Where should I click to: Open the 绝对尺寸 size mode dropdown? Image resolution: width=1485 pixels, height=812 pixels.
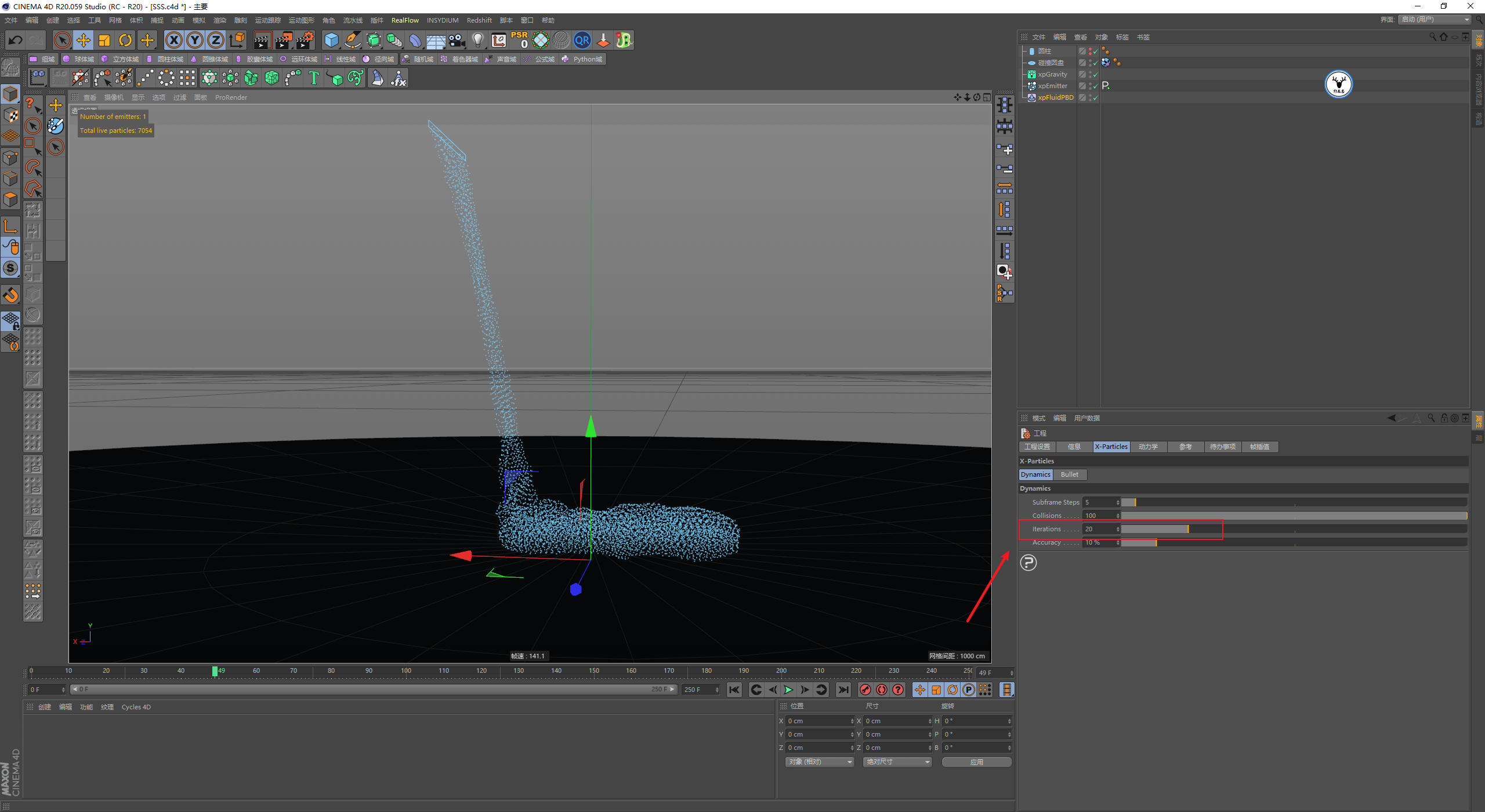coord(897,762)
